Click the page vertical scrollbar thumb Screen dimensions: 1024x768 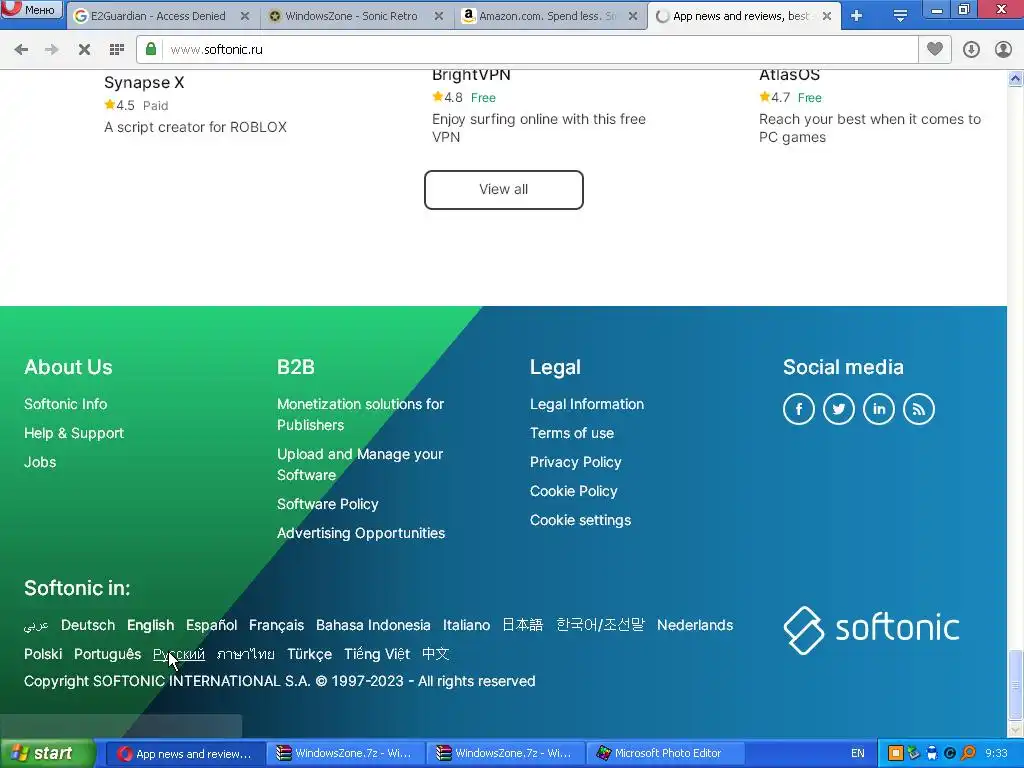[x=1016, y=683]
